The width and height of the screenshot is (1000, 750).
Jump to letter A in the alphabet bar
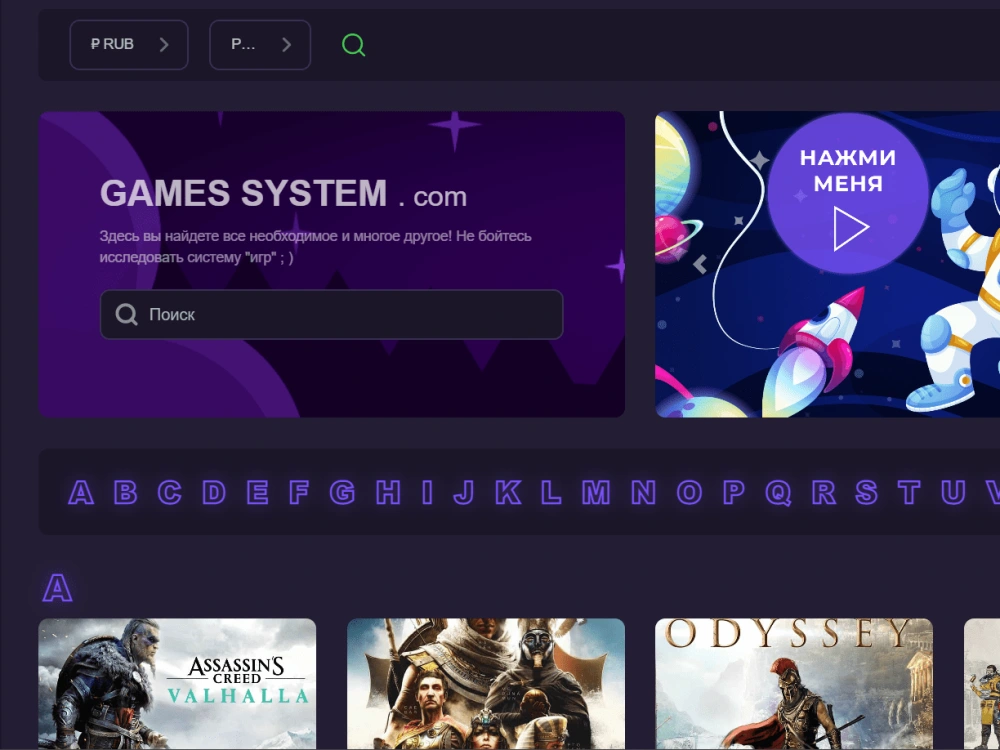[x=81, y=492]
